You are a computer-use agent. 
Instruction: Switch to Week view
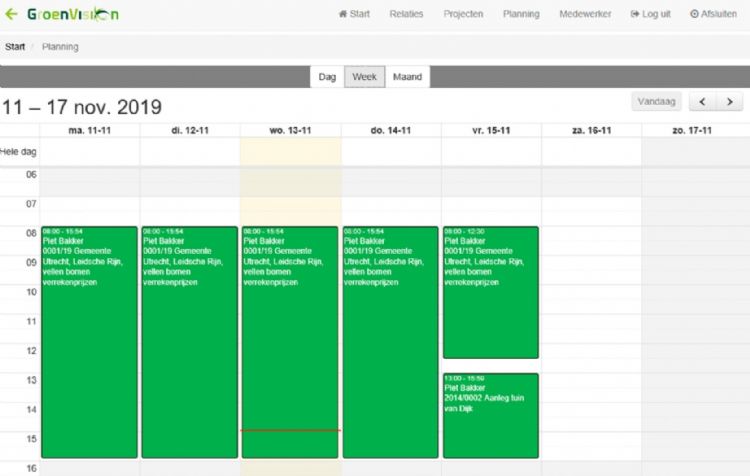[365, 77]
